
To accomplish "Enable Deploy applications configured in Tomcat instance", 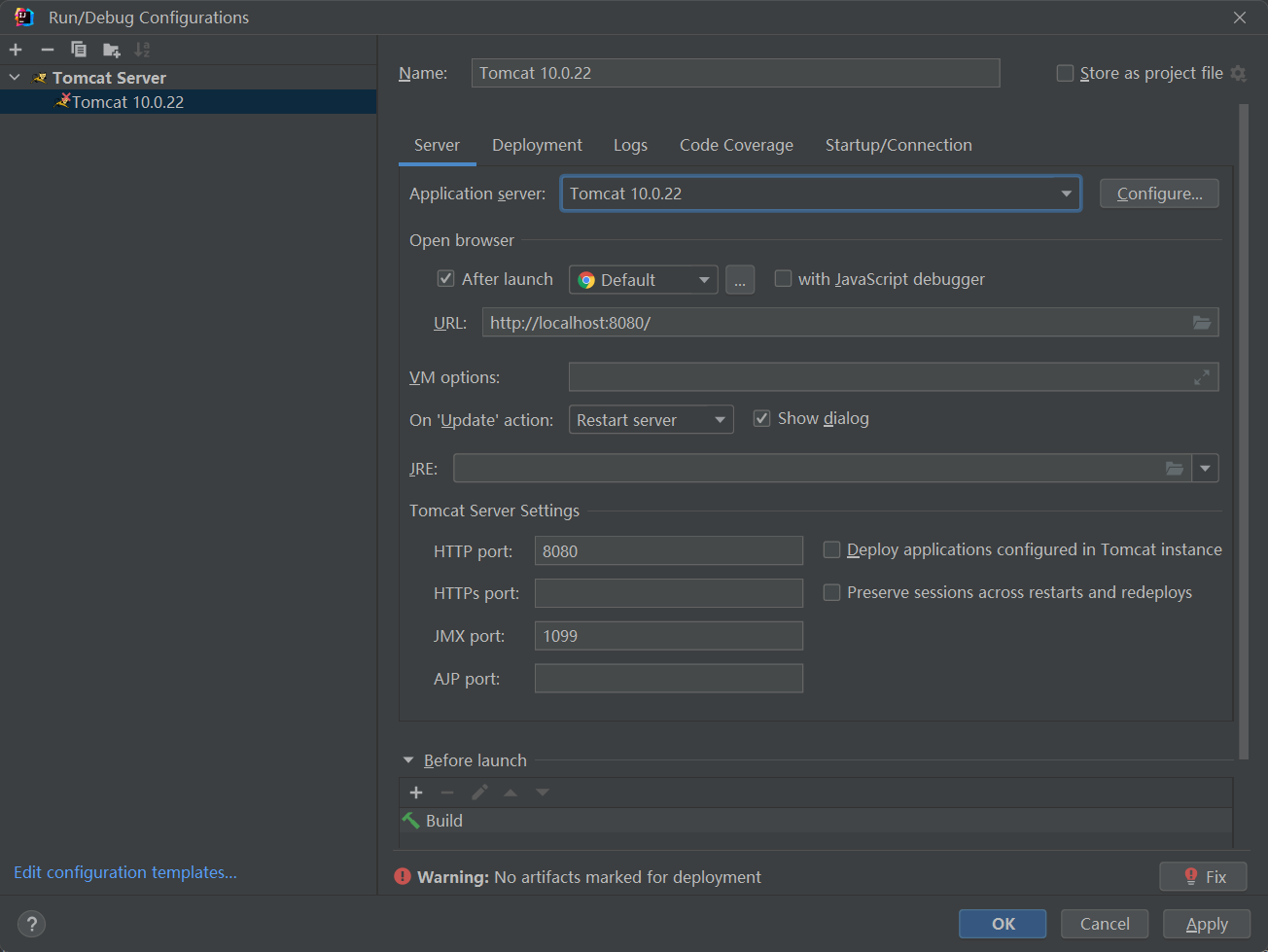I will pyautogui.click(x=831, y=550).
